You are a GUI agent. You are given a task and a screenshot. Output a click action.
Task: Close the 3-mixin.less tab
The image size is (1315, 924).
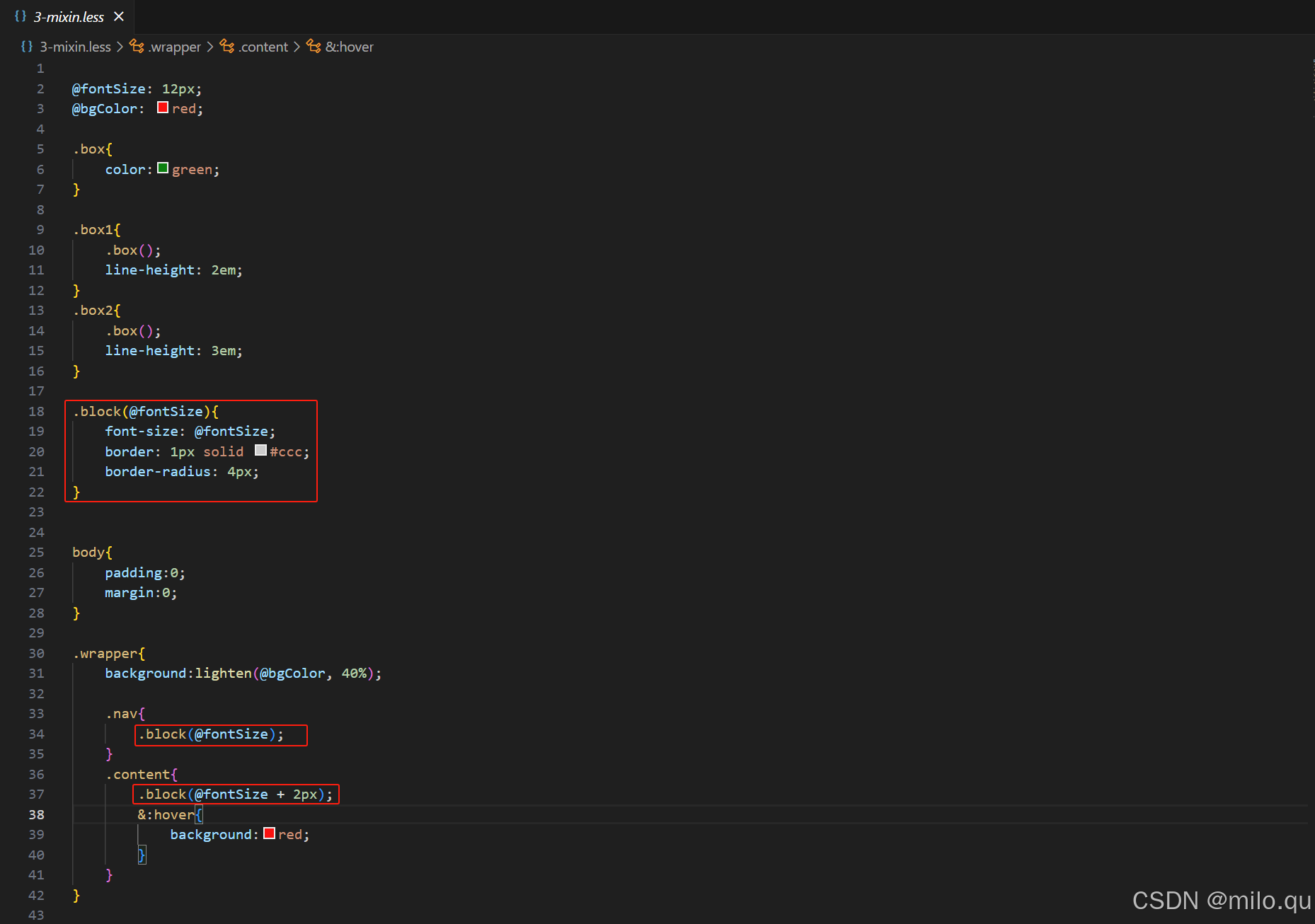(x=119, y=16)
